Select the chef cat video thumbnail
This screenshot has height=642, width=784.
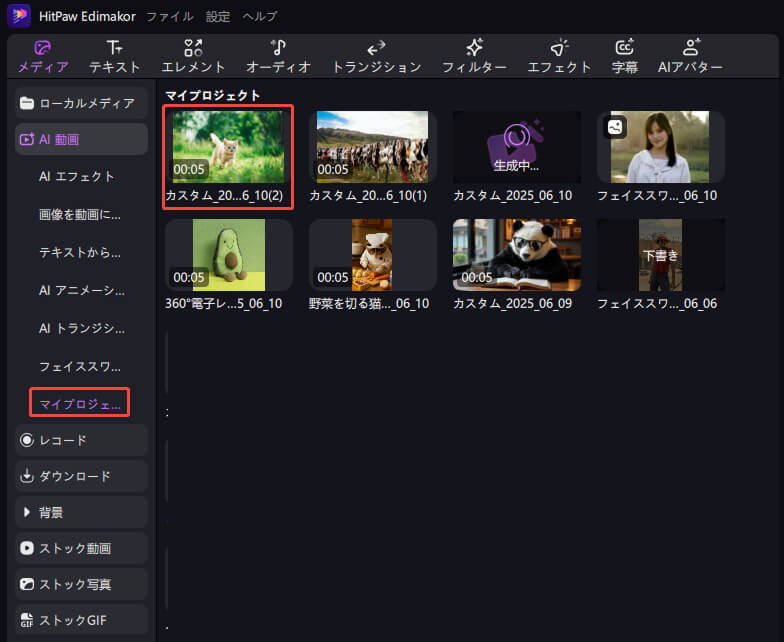tap(372, 254)
